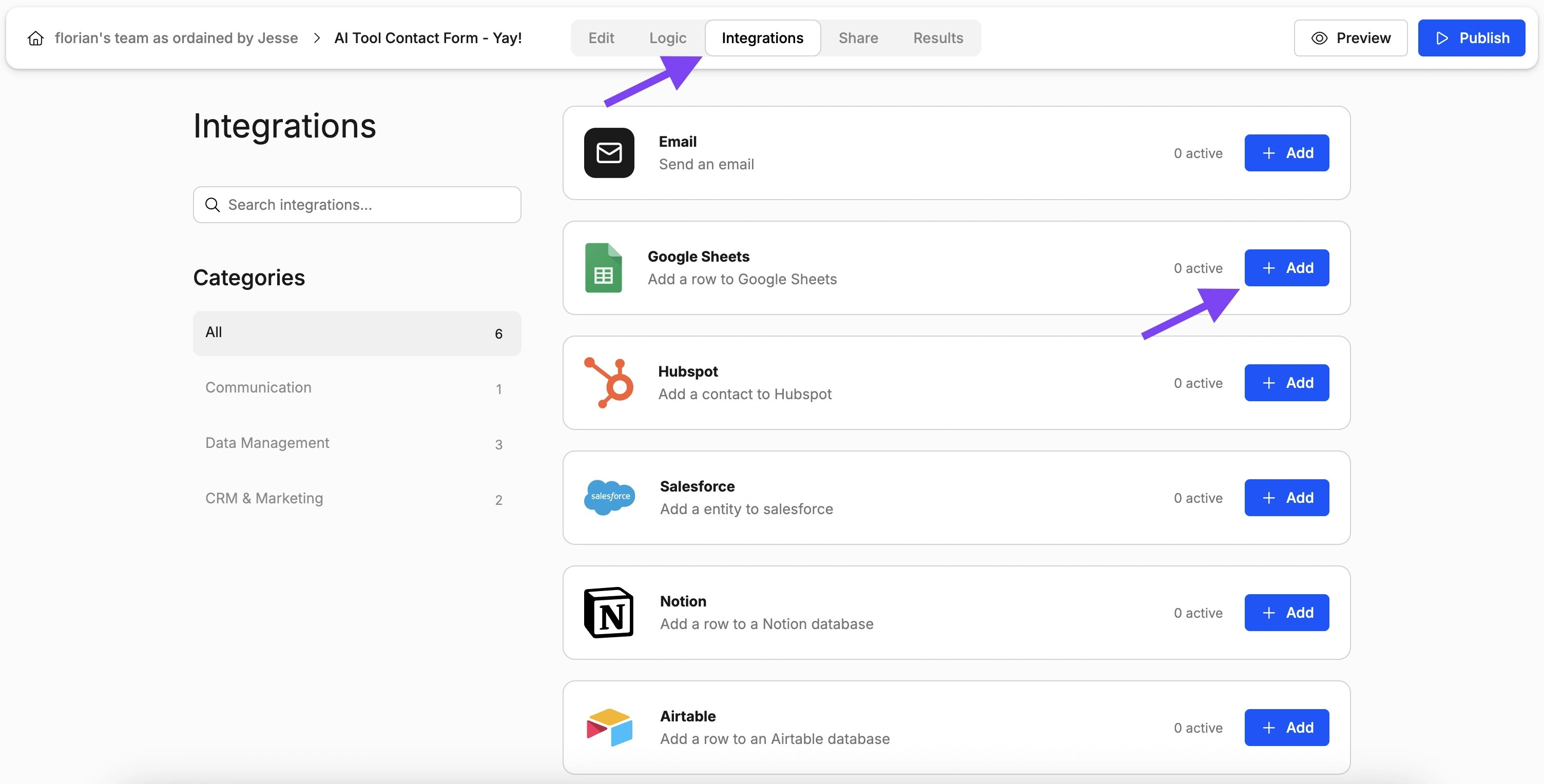Image resolution: width=1544 pixels, height=784 pixels.
Task: Click the Airtable integration icon
Action: click(x=608, y=727)
